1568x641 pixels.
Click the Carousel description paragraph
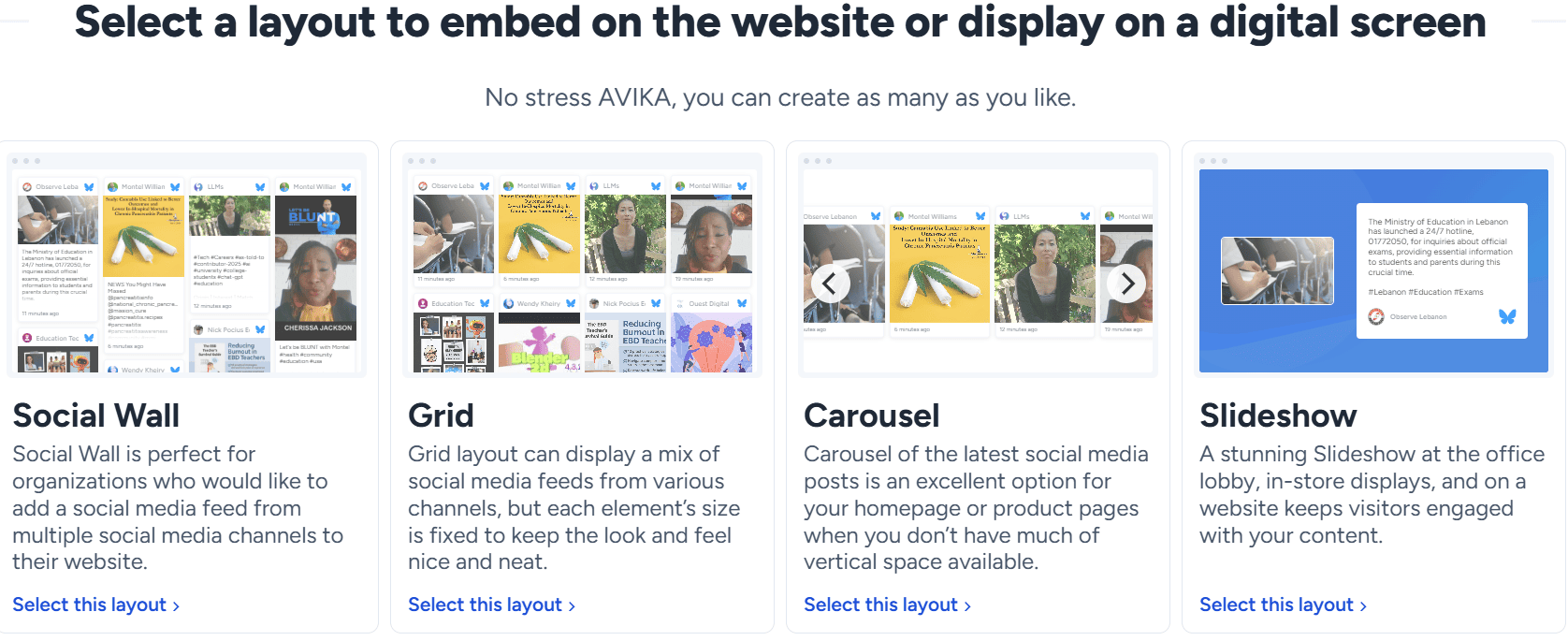[976, 508]
